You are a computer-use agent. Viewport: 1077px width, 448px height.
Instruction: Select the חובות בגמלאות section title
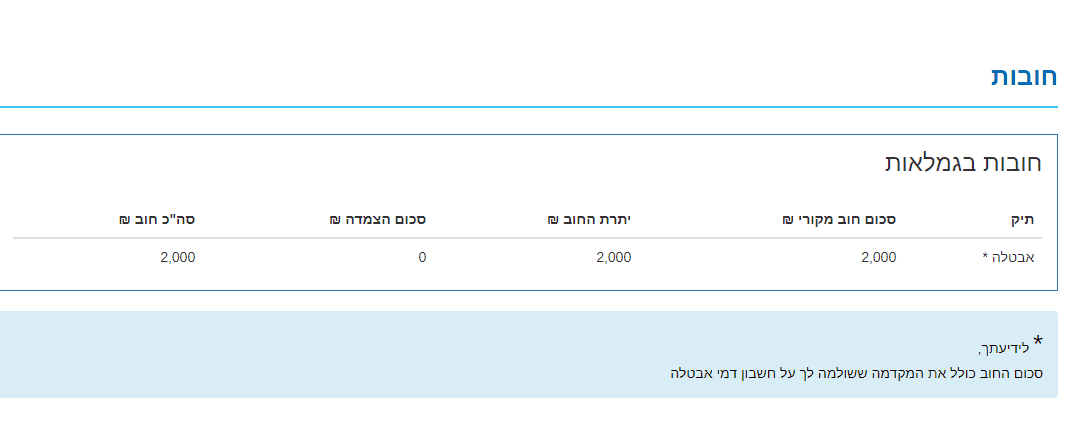click(963, 164)
